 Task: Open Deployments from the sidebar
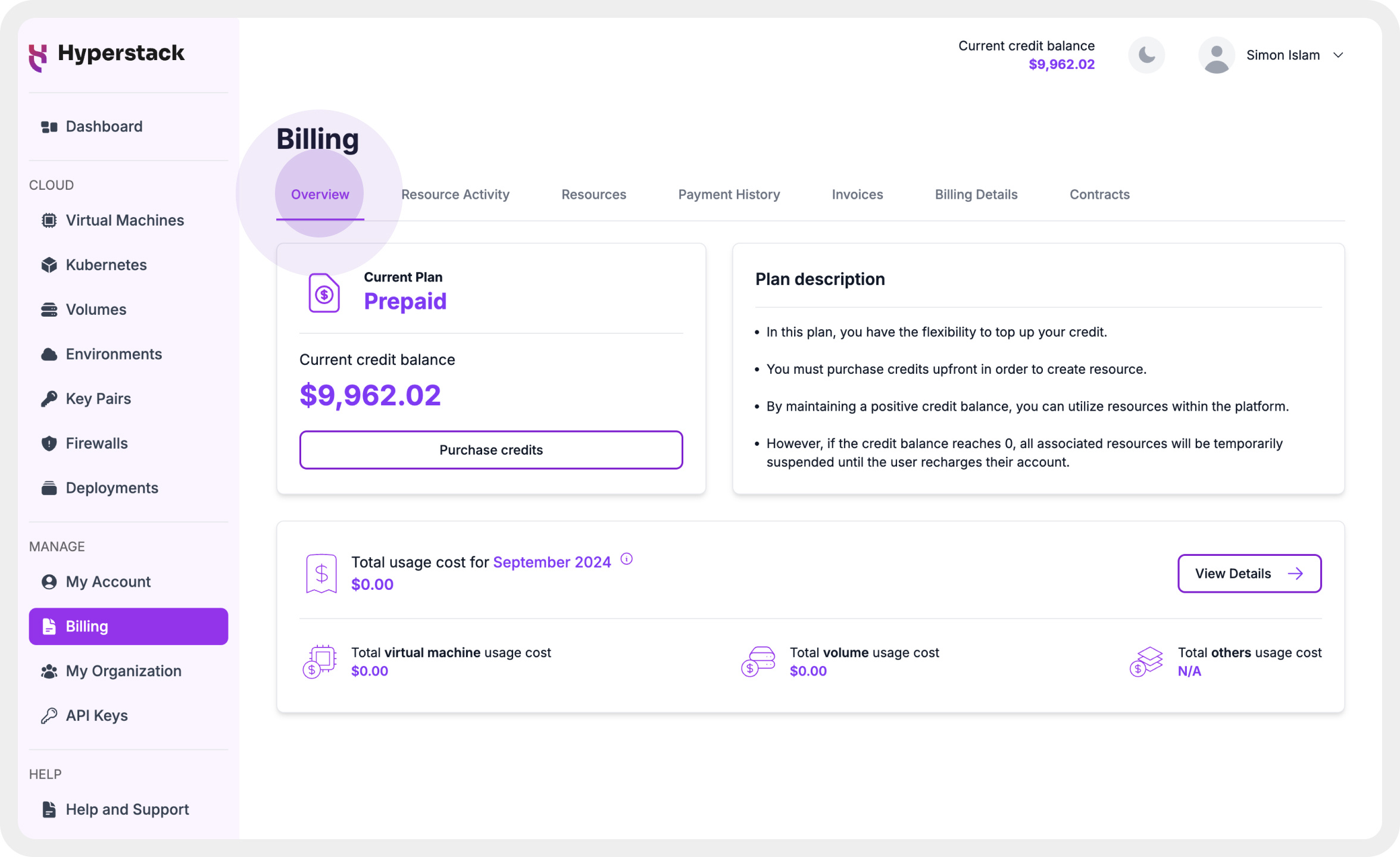click(128, 488)
